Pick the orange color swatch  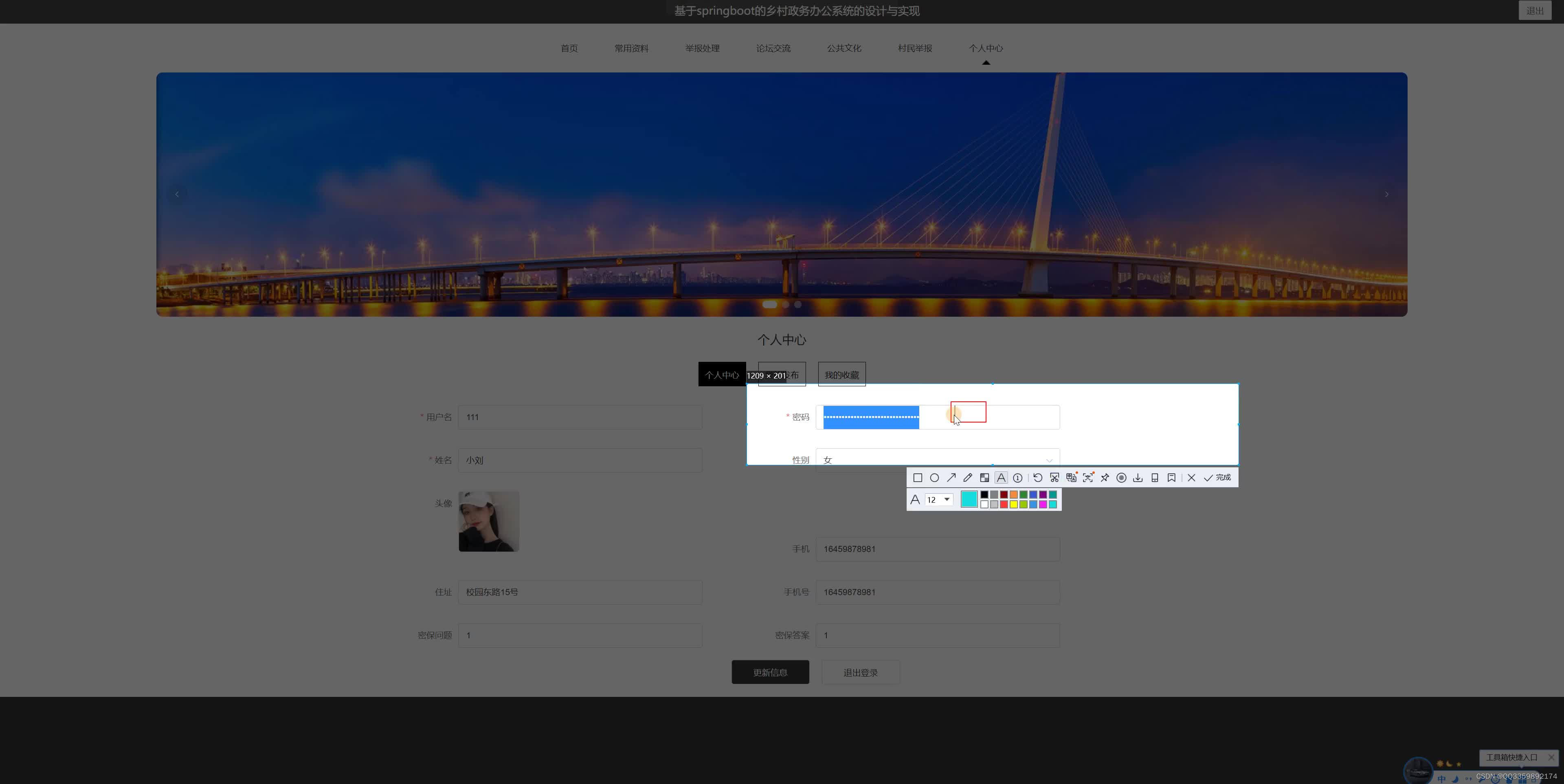pyautogui.click(x=1013, y=495)
